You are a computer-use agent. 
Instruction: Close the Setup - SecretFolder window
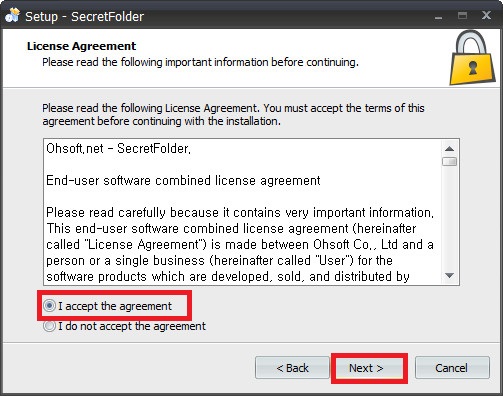coord(486,15)
